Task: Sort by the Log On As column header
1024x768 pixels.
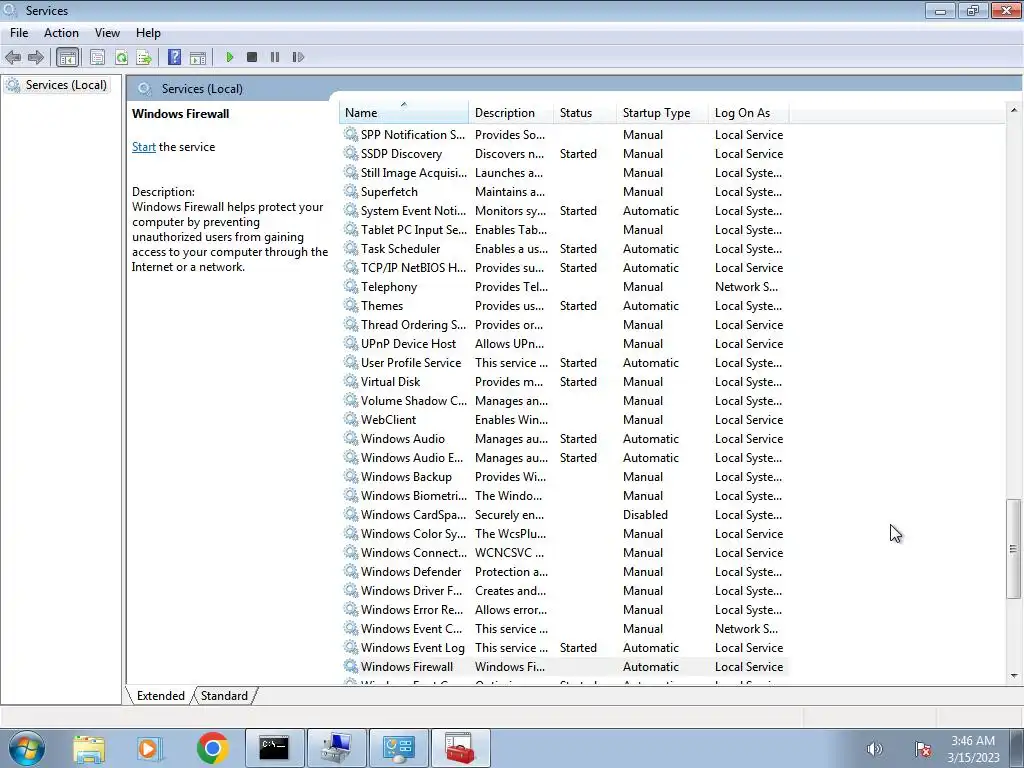Action: pos(748,112)
